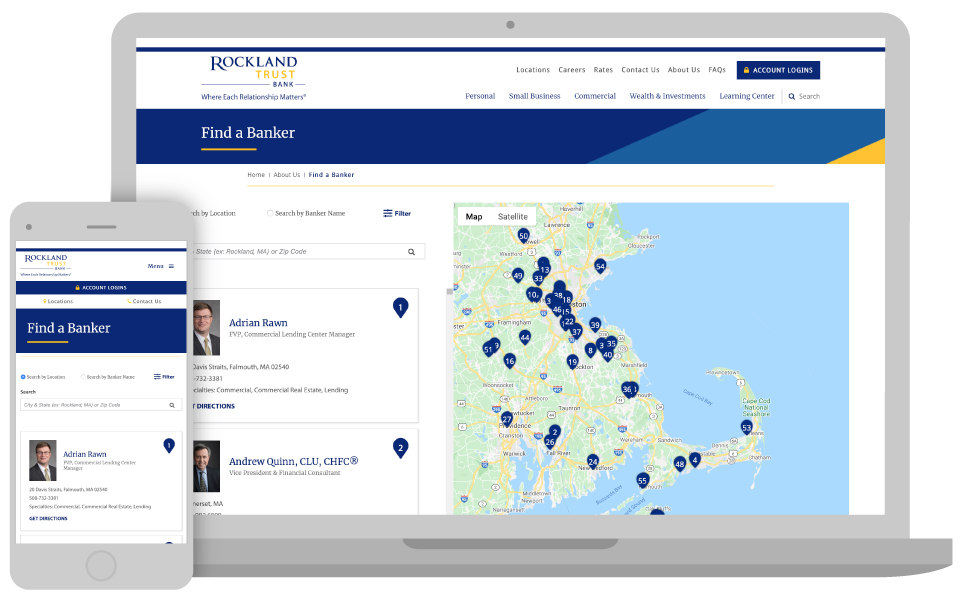
Task: Open the Small Business menu
Action: tap(534, 96)
